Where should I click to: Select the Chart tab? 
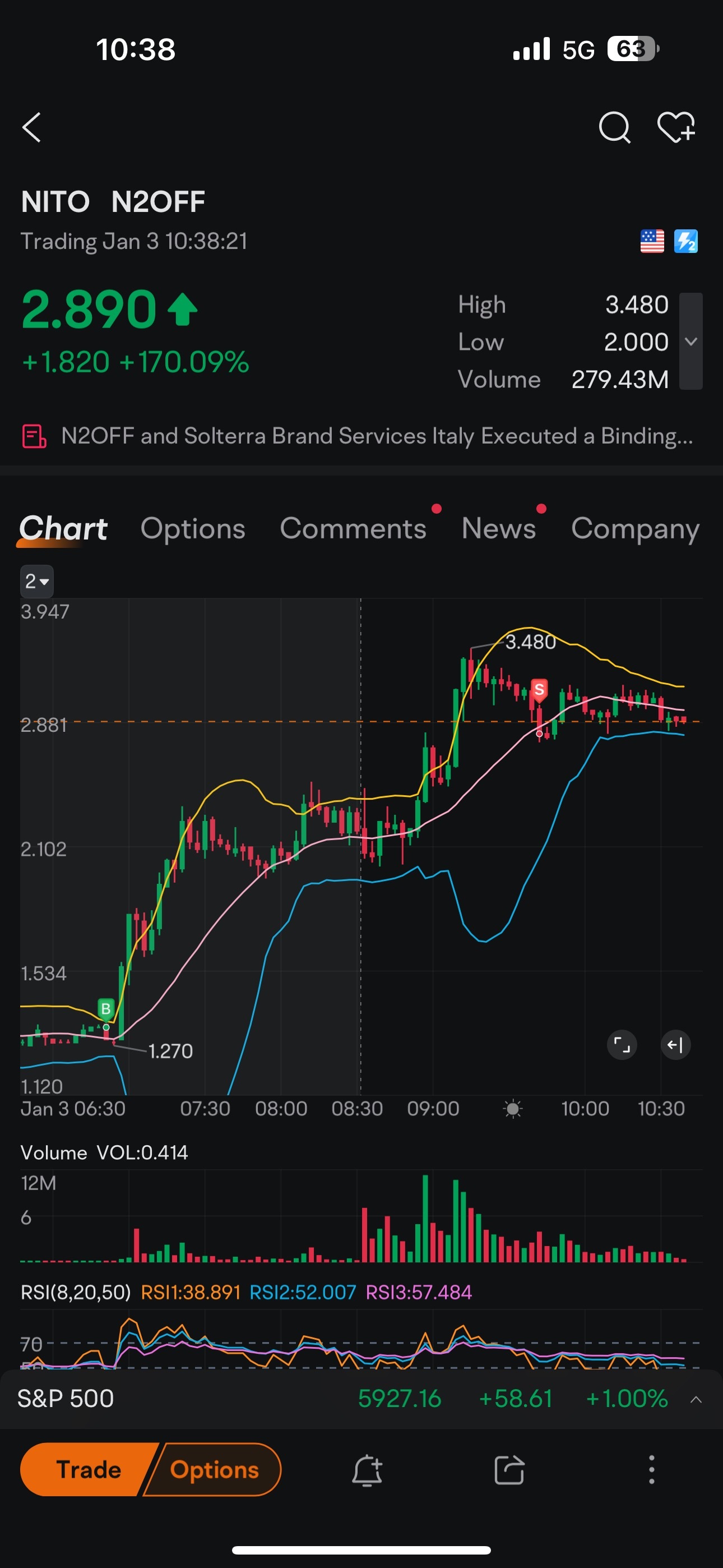pyautogui.click(x=63, y=528)
